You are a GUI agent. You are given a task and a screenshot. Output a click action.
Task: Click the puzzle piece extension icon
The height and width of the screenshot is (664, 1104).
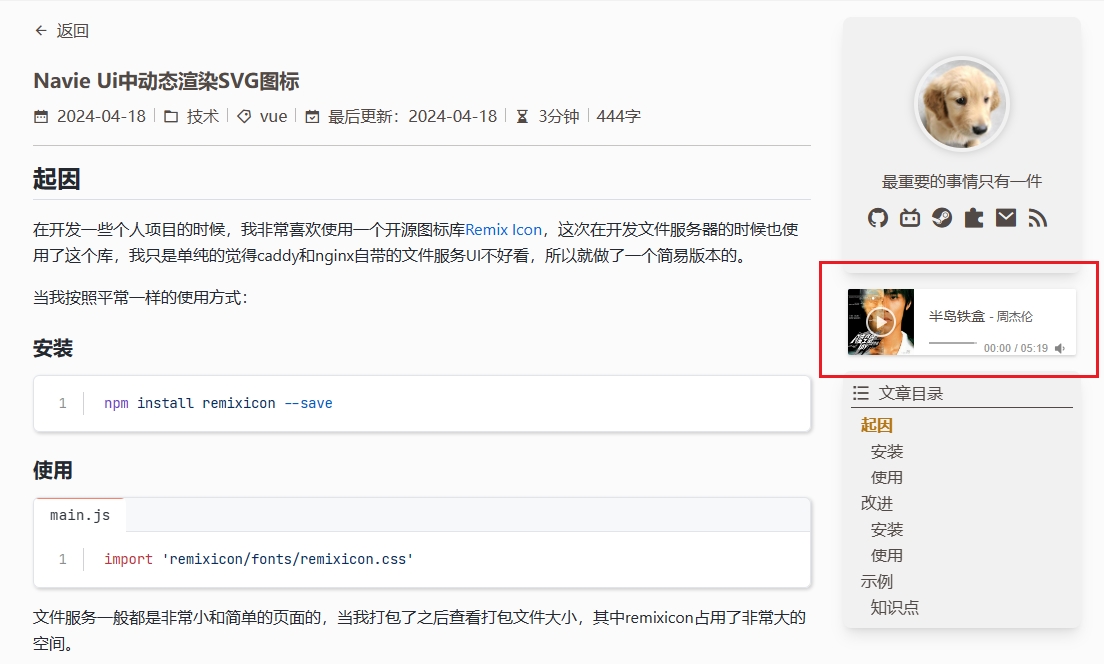[x=974, y=218]
